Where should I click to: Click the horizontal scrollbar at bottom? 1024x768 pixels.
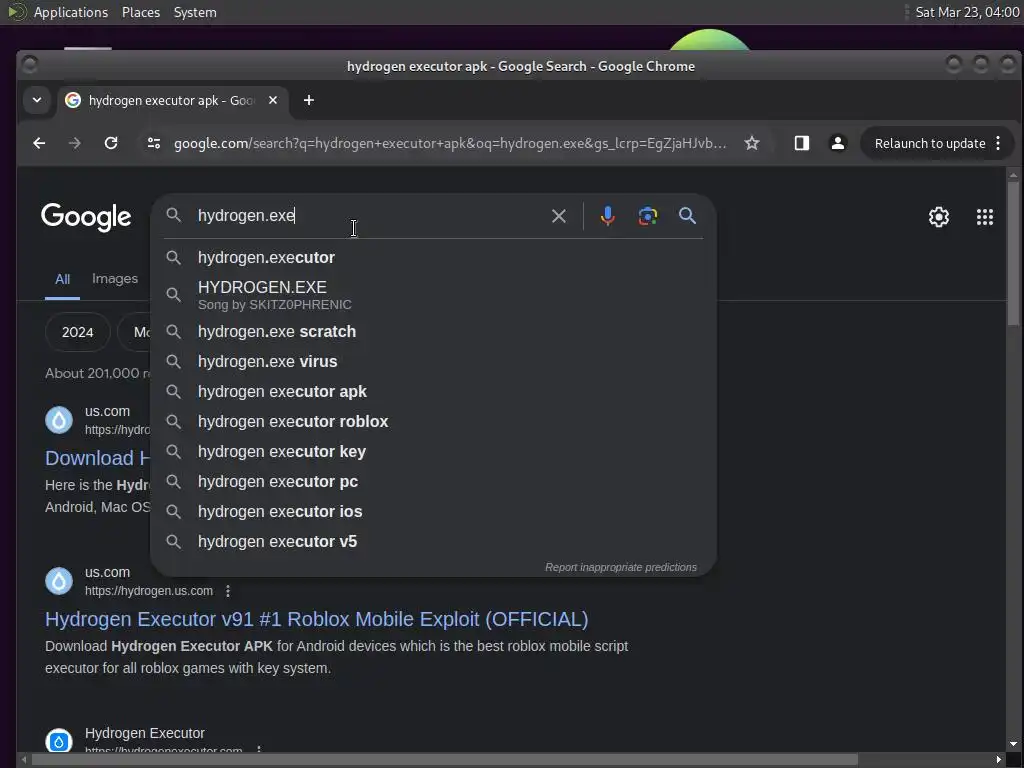[444, 760]
